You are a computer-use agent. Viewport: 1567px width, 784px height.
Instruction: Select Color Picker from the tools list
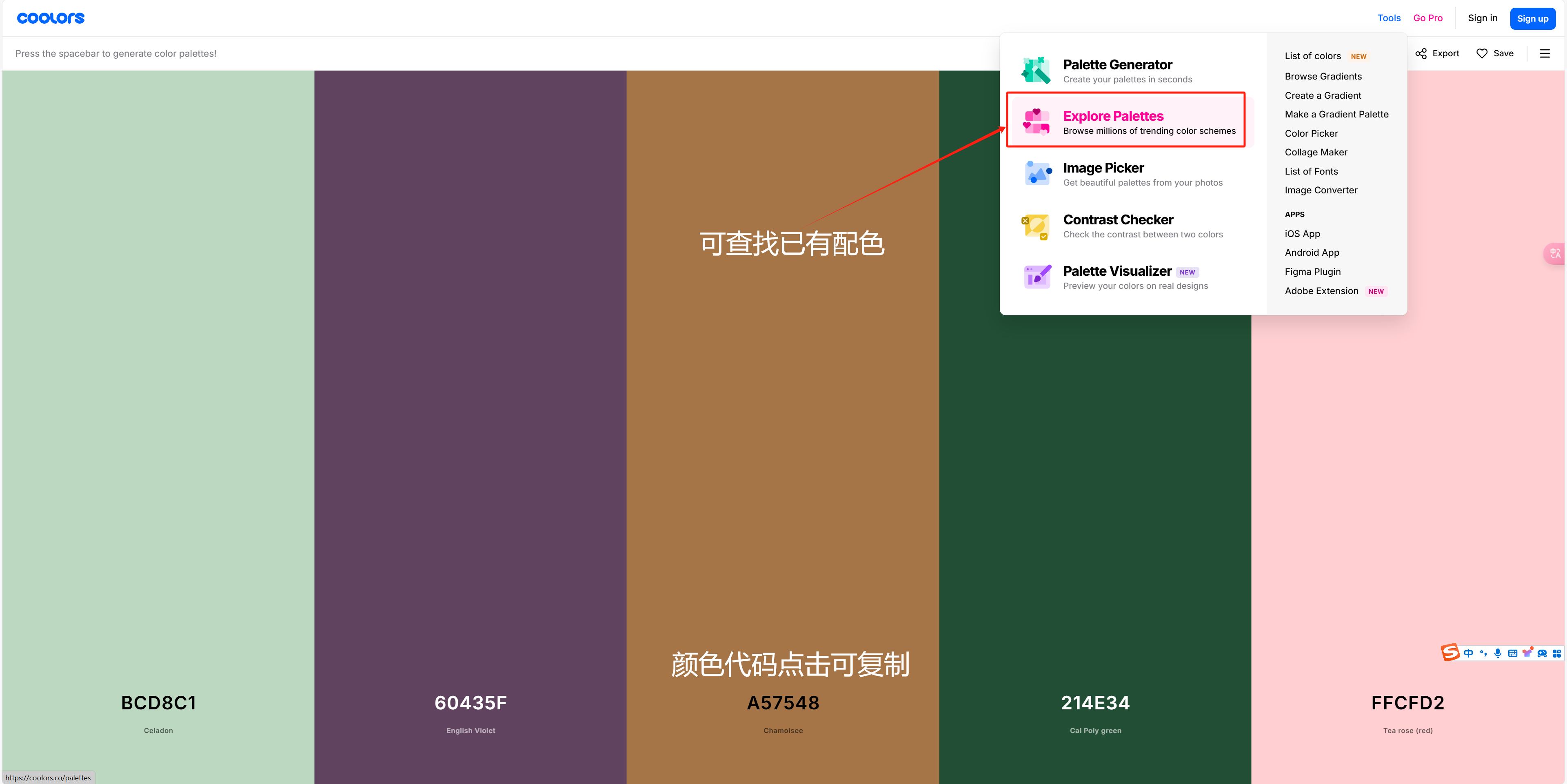point(1311,133)
